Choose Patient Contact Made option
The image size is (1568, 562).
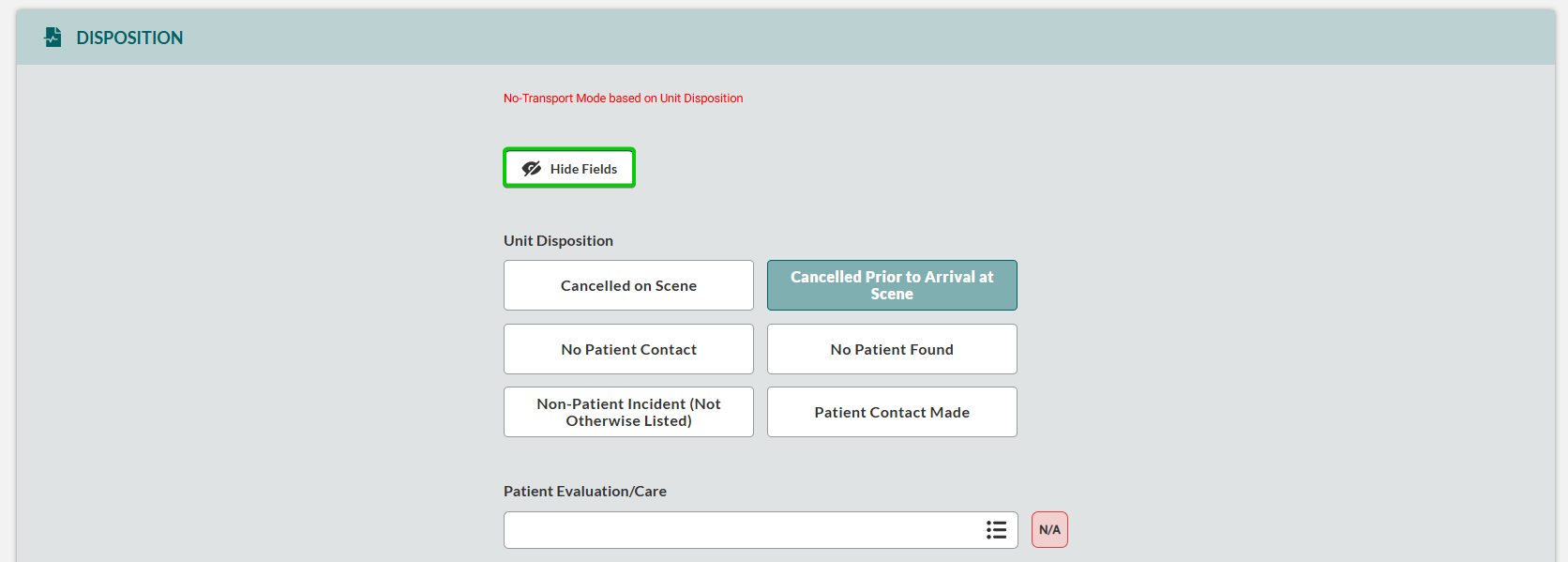tap(892, 412)
